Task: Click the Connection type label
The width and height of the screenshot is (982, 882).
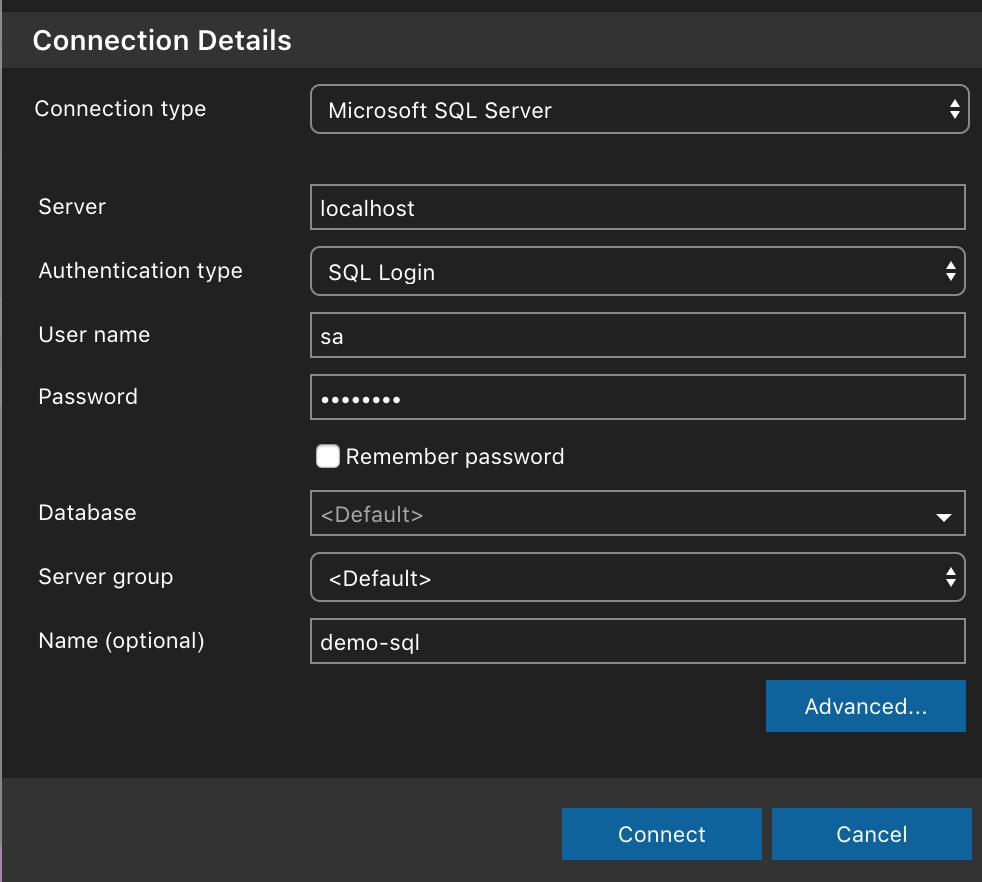Action: click(120, 108)
